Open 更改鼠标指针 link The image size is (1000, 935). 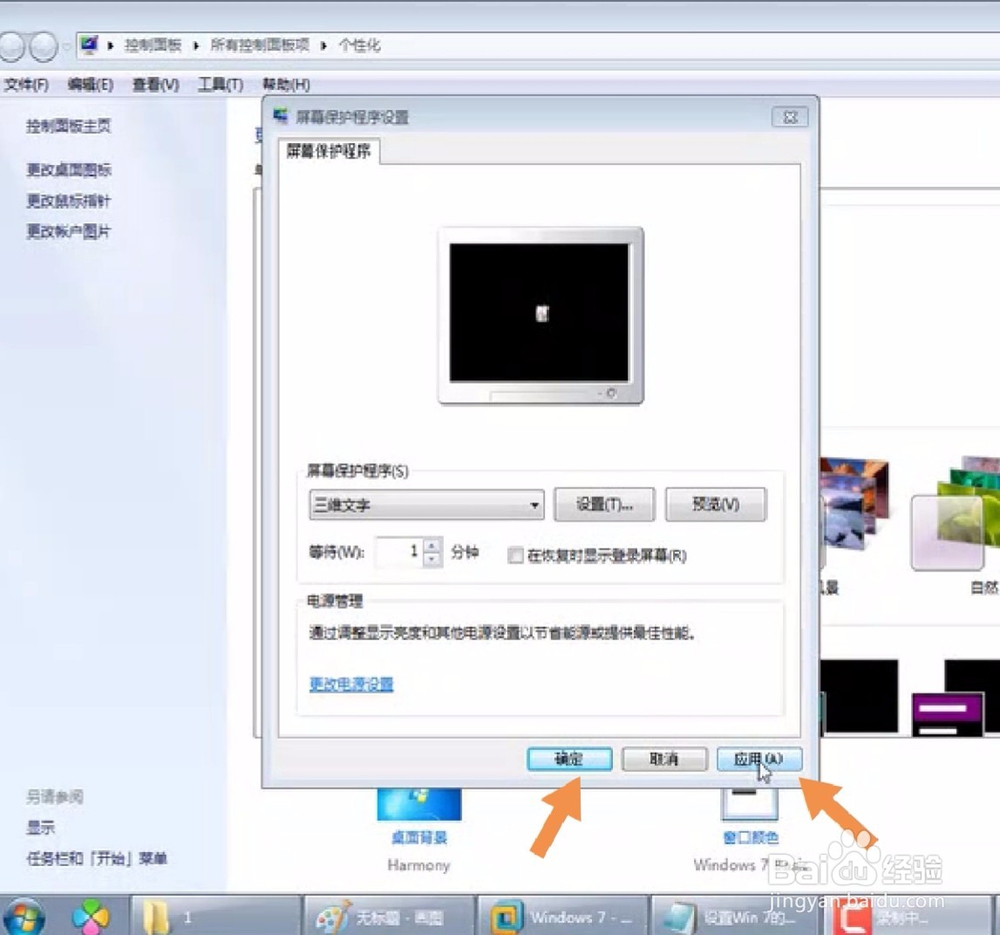pyautogui.click(x=68, y=201)
